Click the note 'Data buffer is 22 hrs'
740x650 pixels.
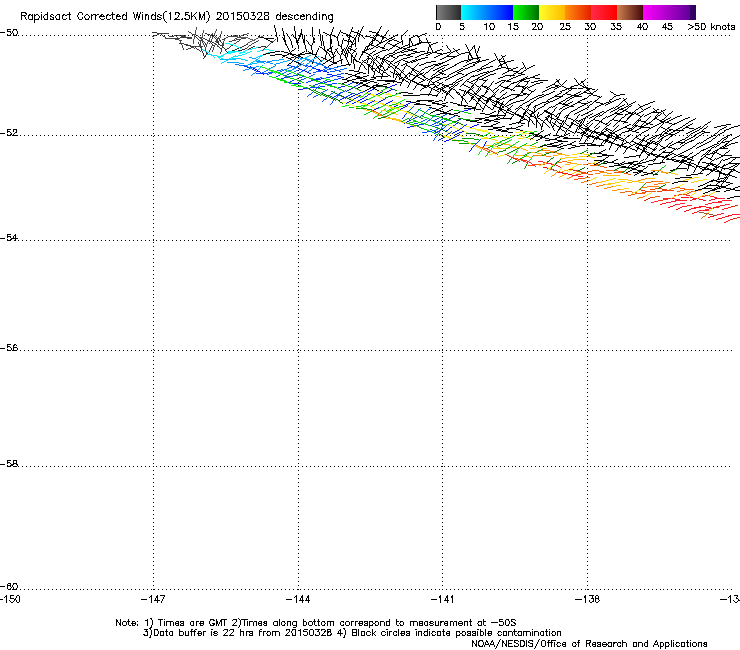pos(203,633)
